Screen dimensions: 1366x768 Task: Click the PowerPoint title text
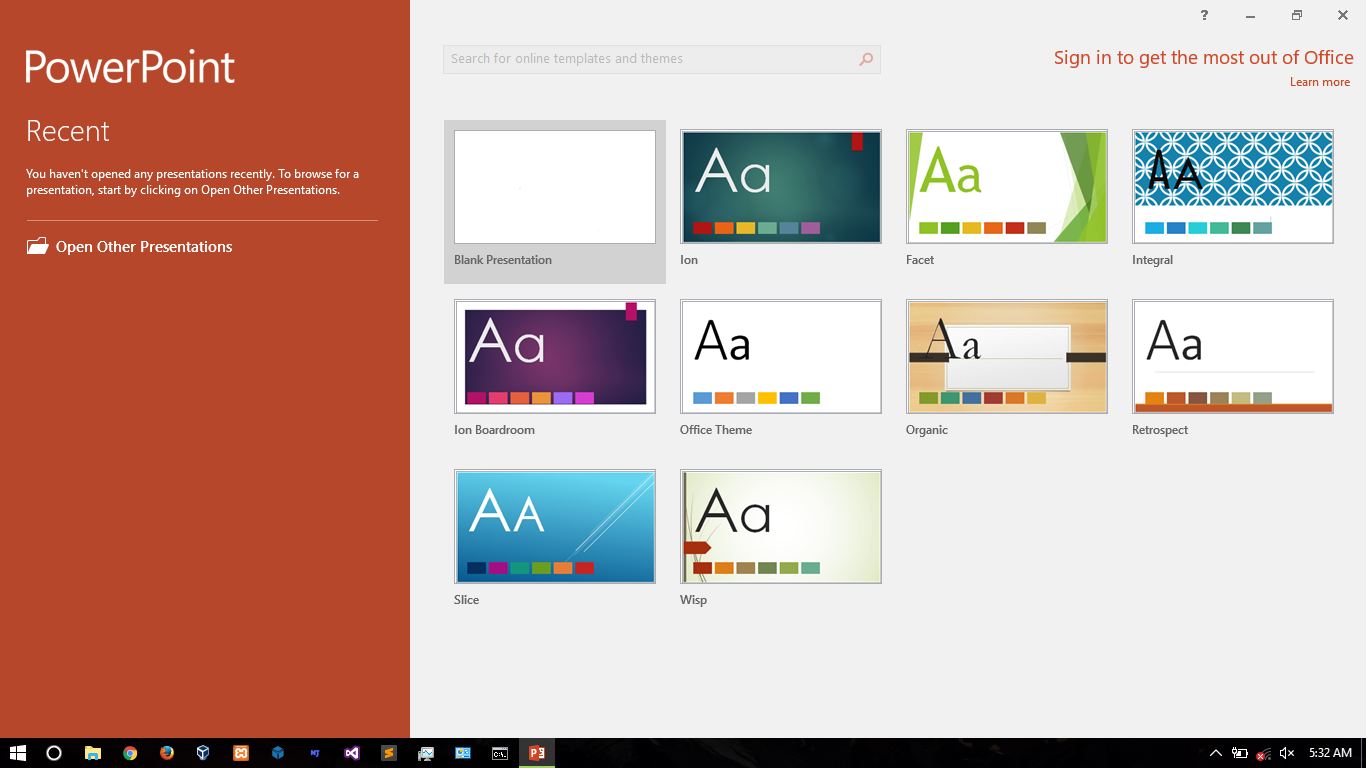(130, 67)
